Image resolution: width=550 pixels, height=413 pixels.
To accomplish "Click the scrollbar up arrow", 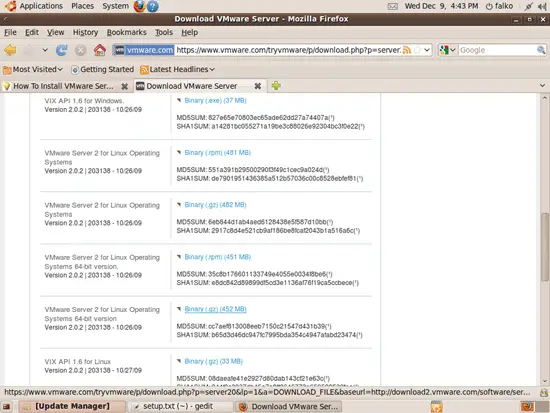I will tap(544, 98).
